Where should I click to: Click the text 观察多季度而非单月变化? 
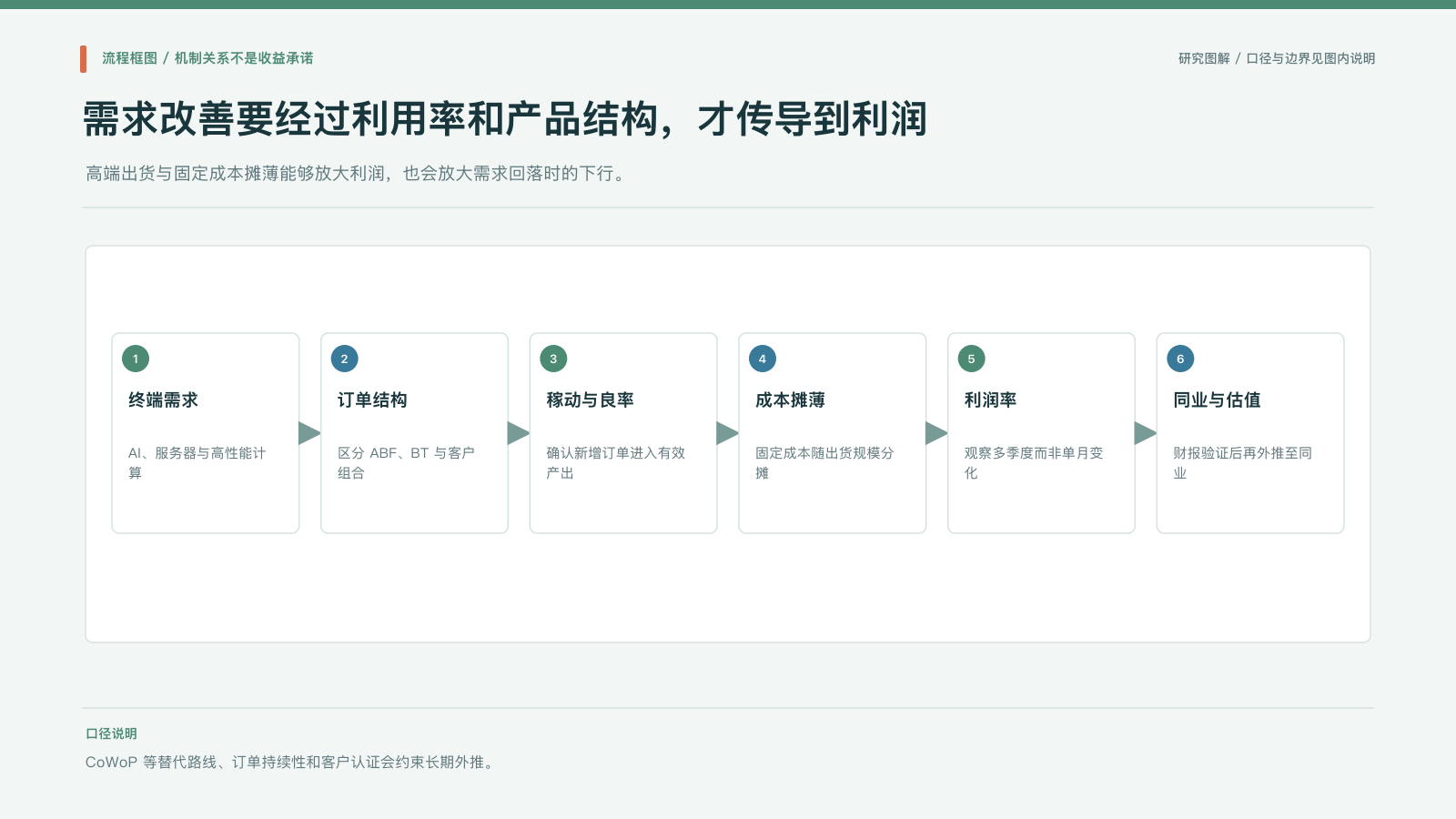[x=1034, y=462]
